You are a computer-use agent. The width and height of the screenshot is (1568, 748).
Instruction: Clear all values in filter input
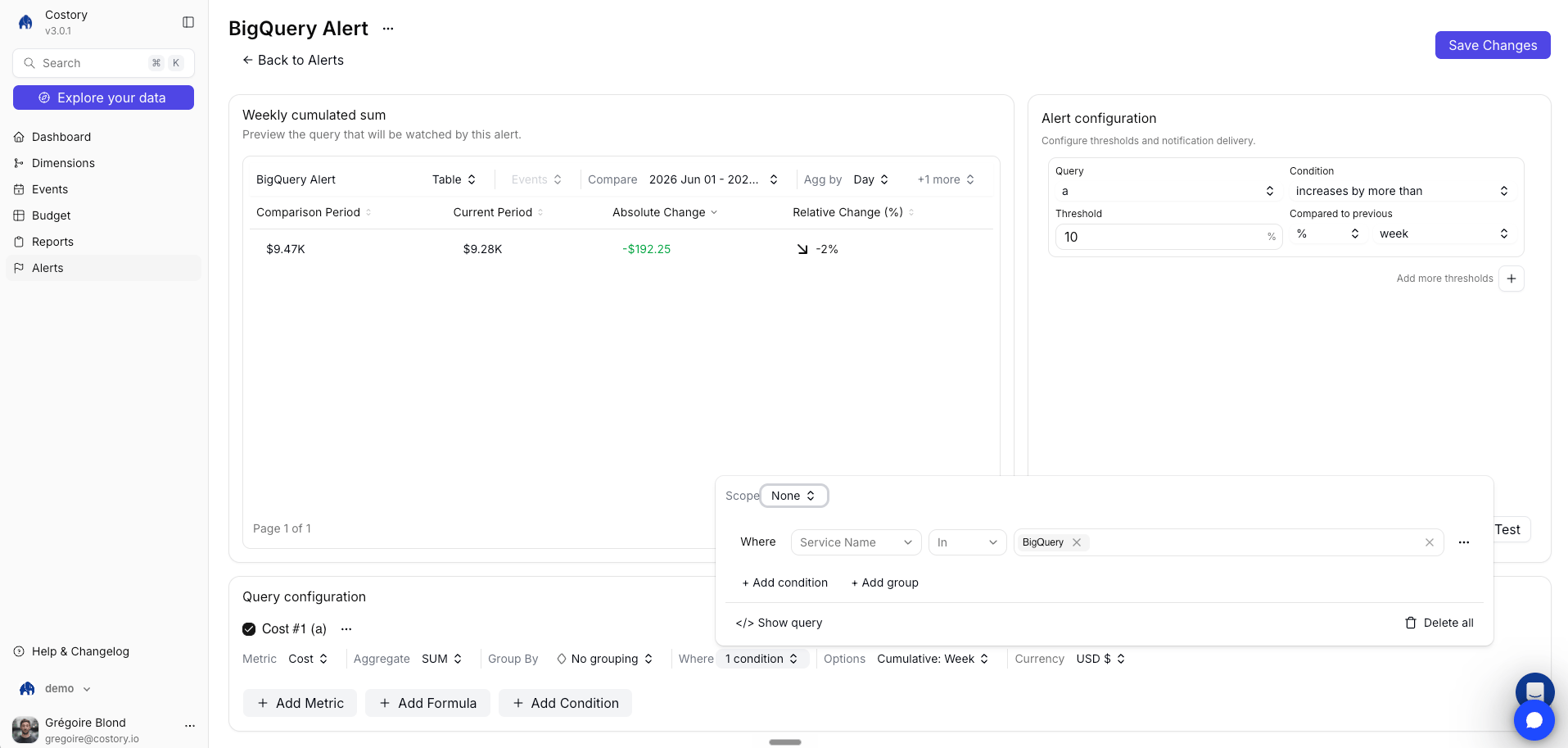(1430, 542)
